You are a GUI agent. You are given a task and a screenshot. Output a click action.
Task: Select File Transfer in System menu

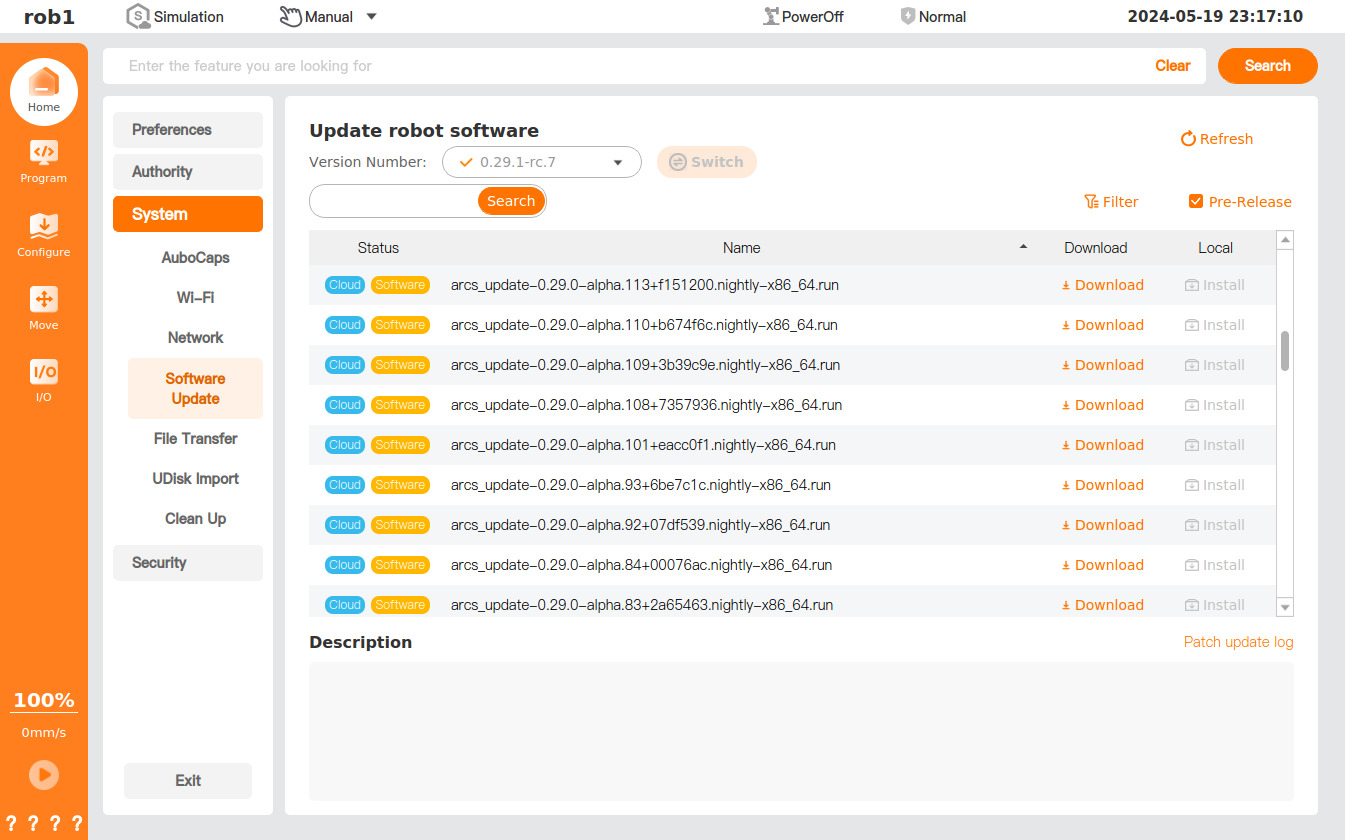pos(195,439)
